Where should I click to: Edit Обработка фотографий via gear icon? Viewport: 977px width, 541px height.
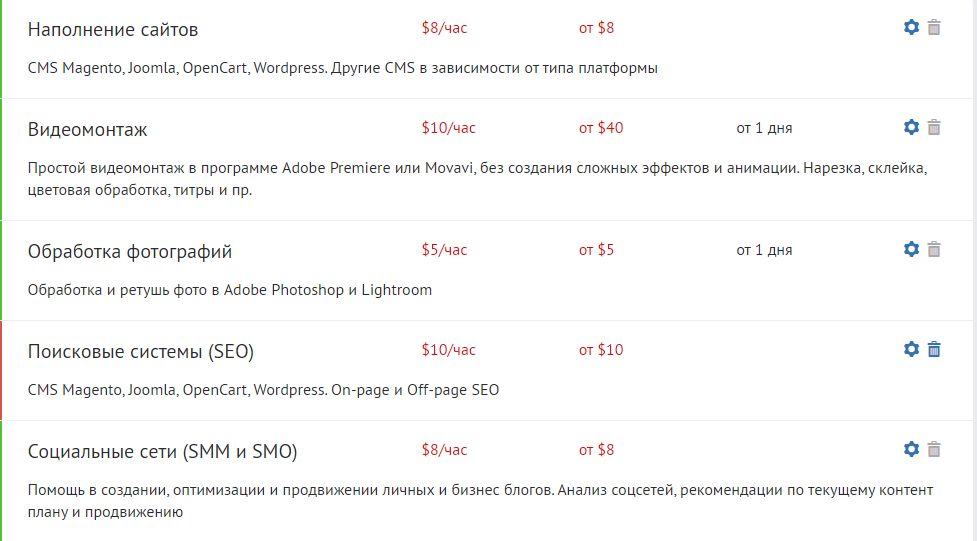[x=911, y=249]
